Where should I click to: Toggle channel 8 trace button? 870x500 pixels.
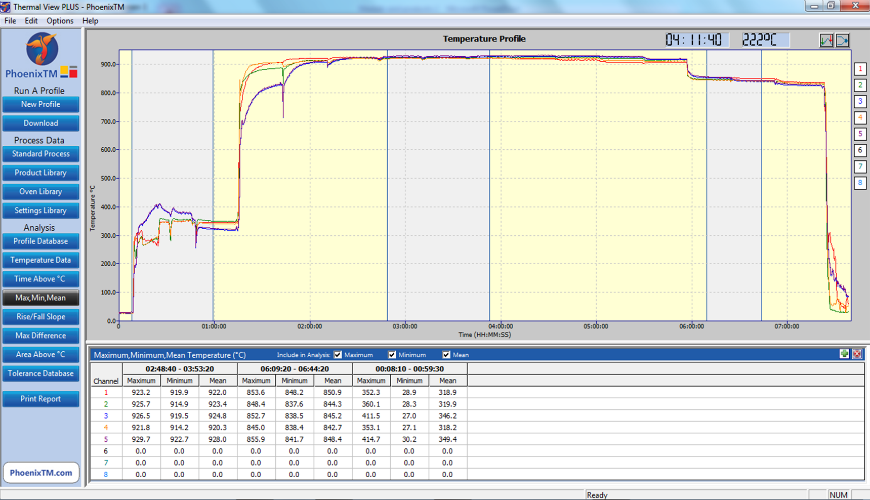(x=859, y=182)
